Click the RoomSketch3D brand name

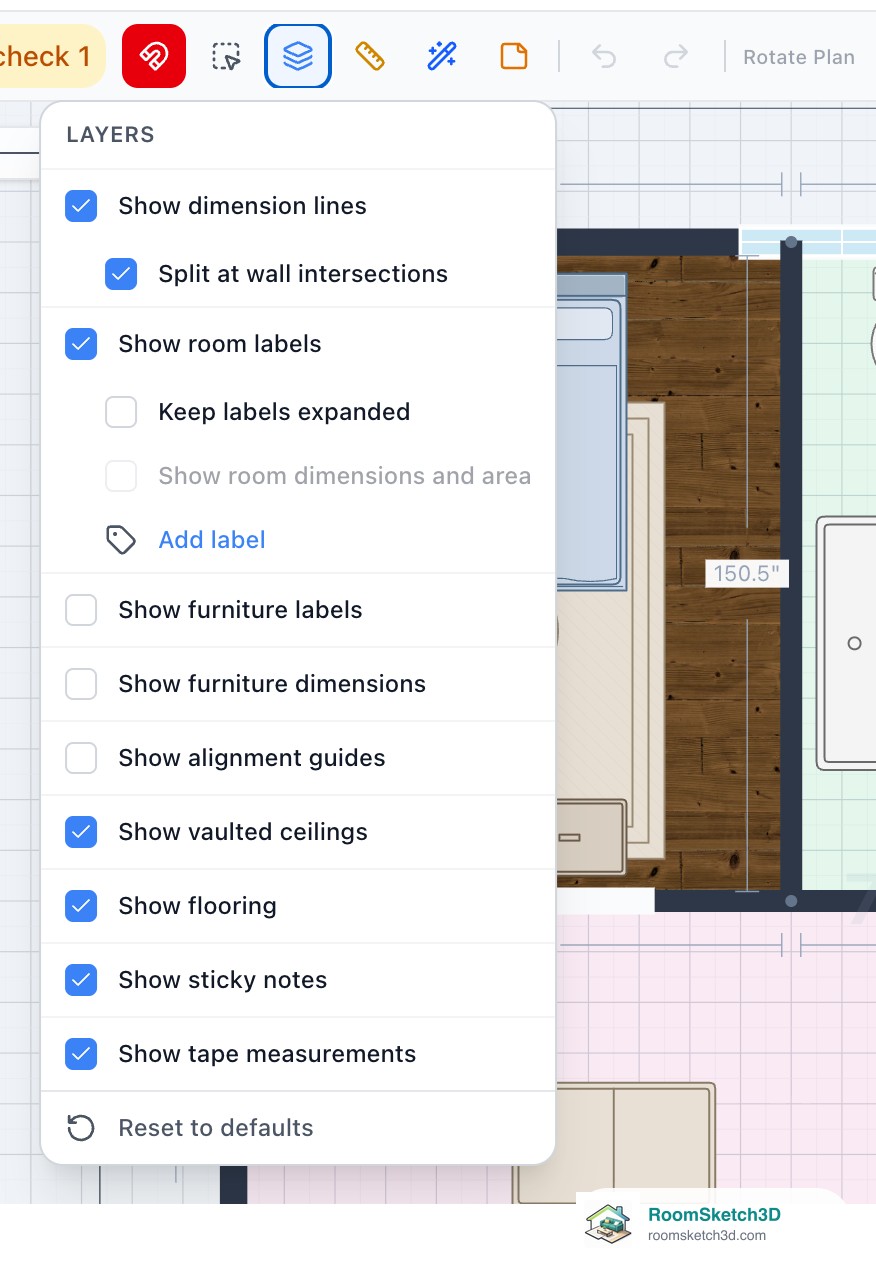click(x=714, y=1215)
